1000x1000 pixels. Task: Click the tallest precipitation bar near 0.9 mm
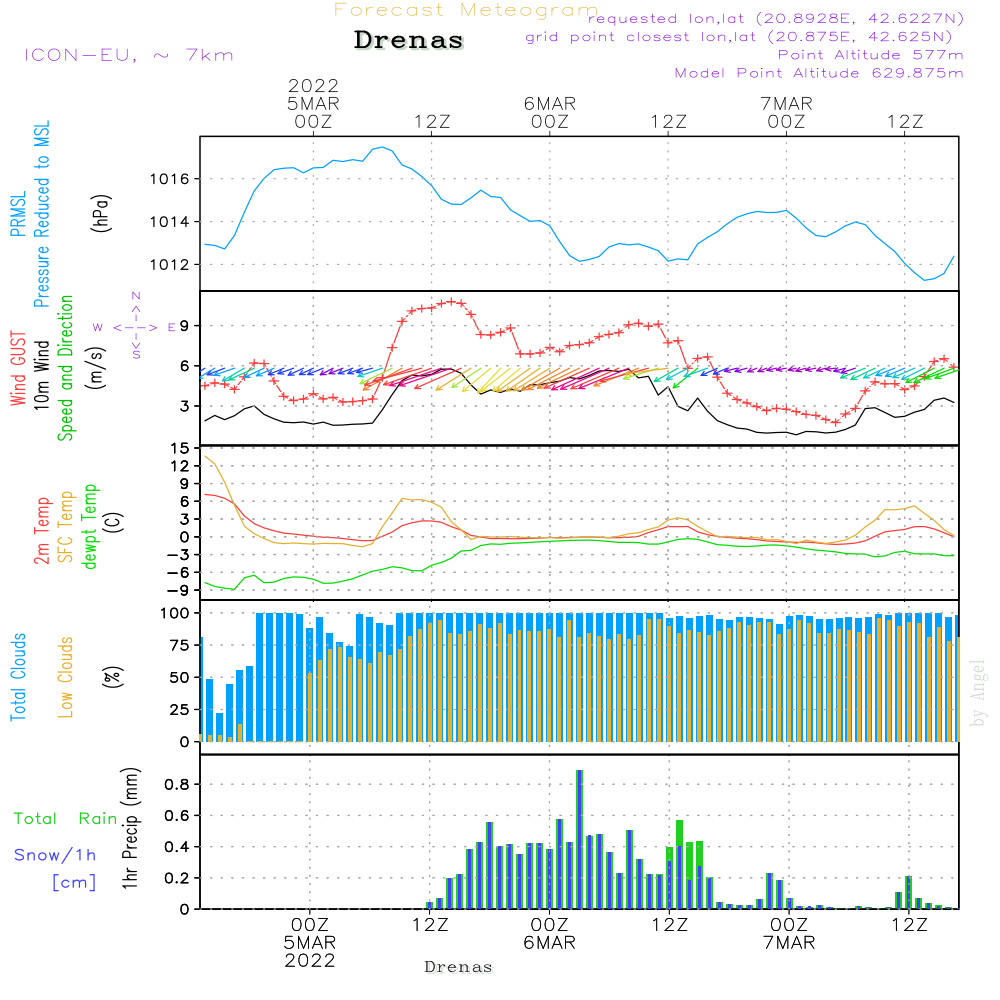click(579, 839)
